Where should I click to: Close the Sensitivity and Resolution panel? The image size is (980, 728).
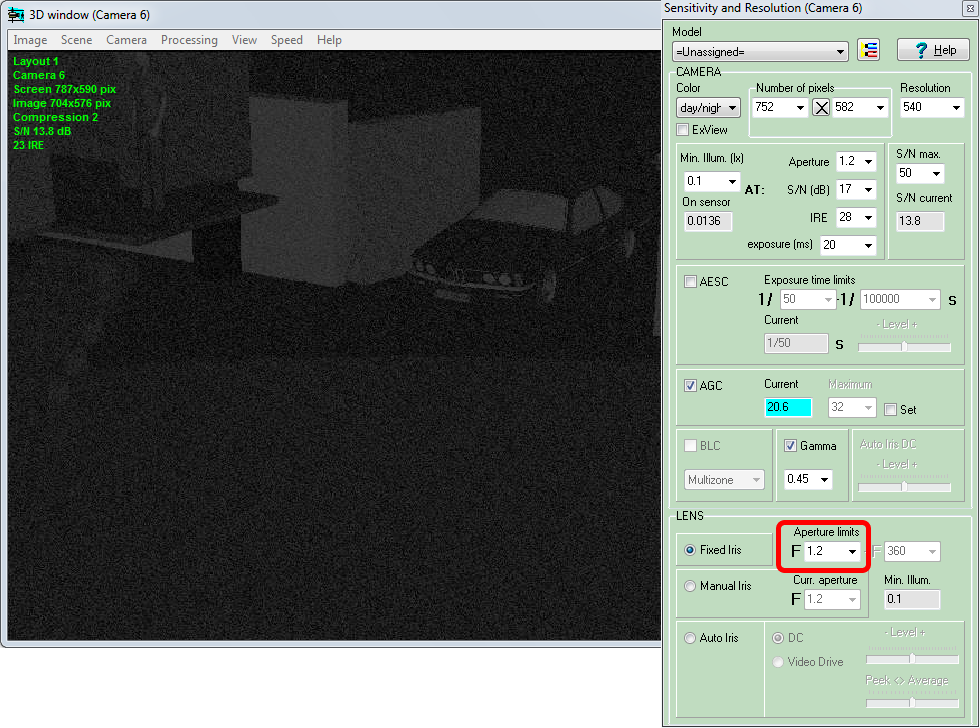click(x=970, y=8)
